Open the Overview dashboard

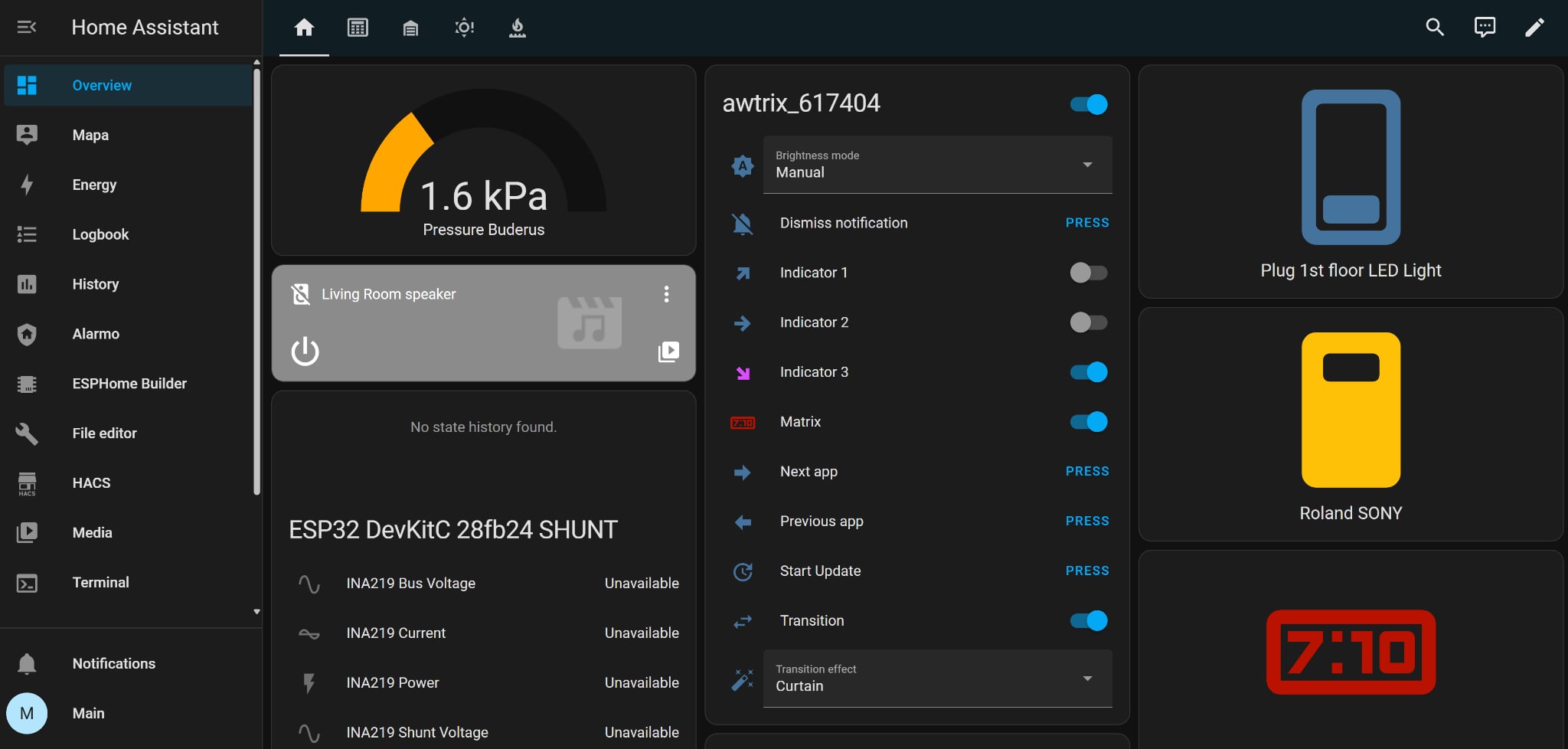128,85
